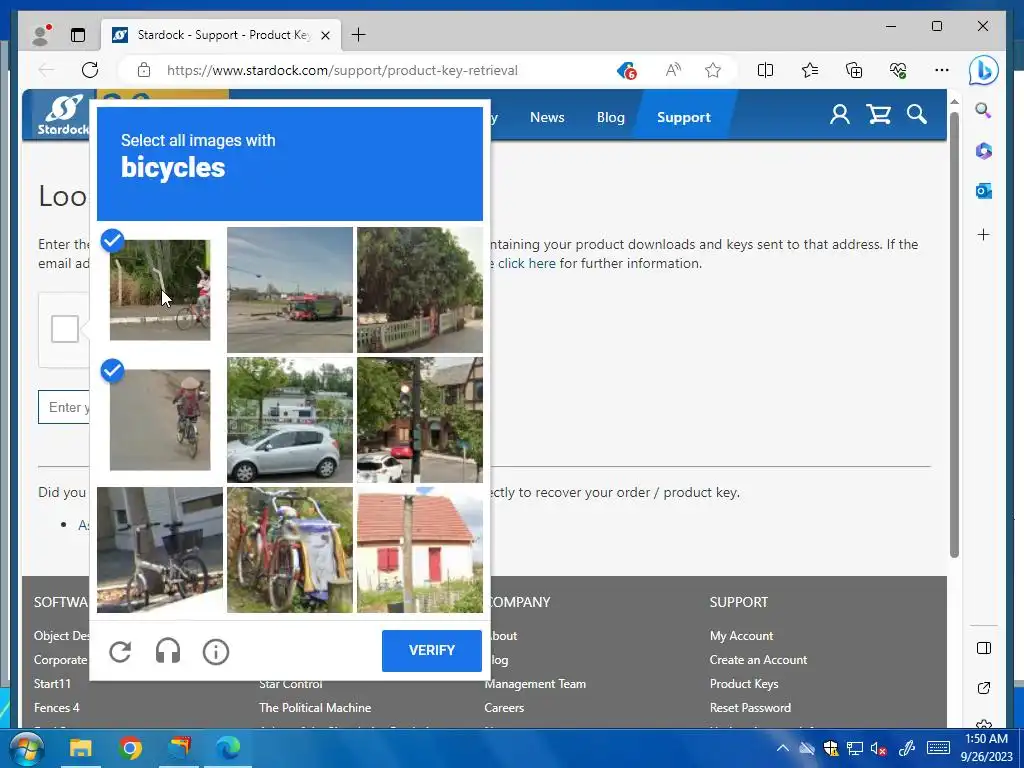This screenshot has width=1024, height=768.
Task: Open the tab actions menu icon
Action: click(x=78, y=35)
